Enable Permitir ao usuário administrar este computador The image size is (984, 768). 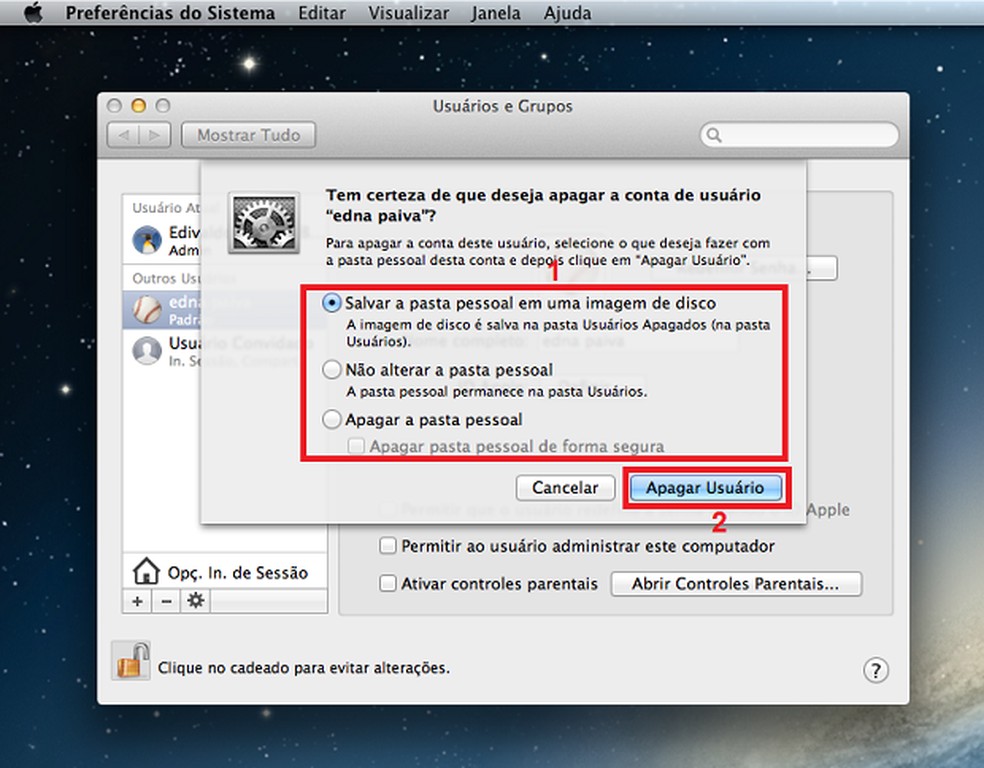pos(388,545)
